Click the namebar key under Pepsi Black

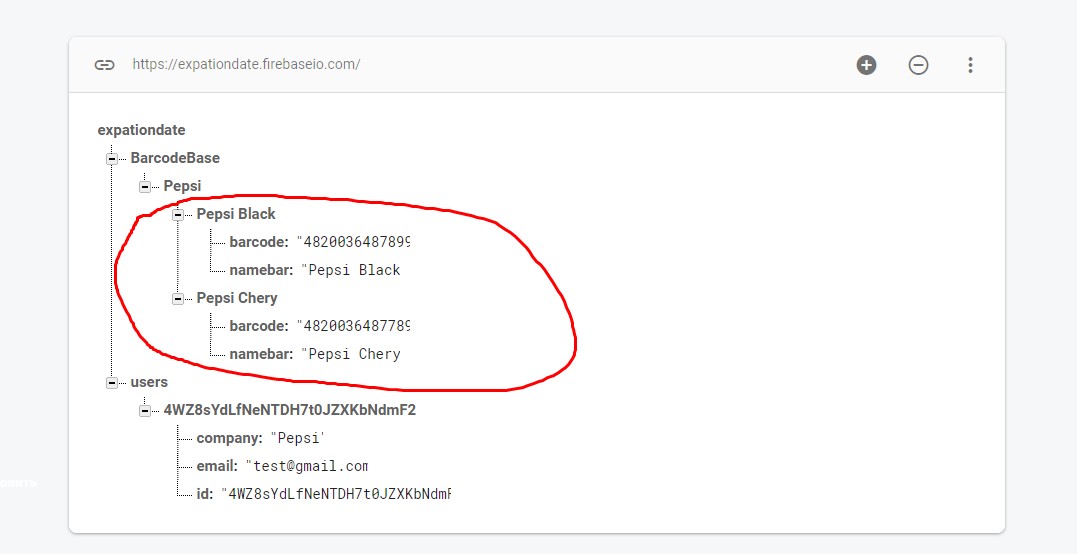coord(262,270)
